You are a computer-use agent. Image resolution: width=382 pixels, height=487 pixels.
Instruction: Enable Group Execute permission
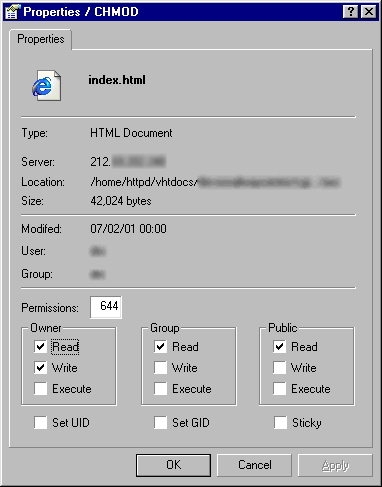[161, 389]
